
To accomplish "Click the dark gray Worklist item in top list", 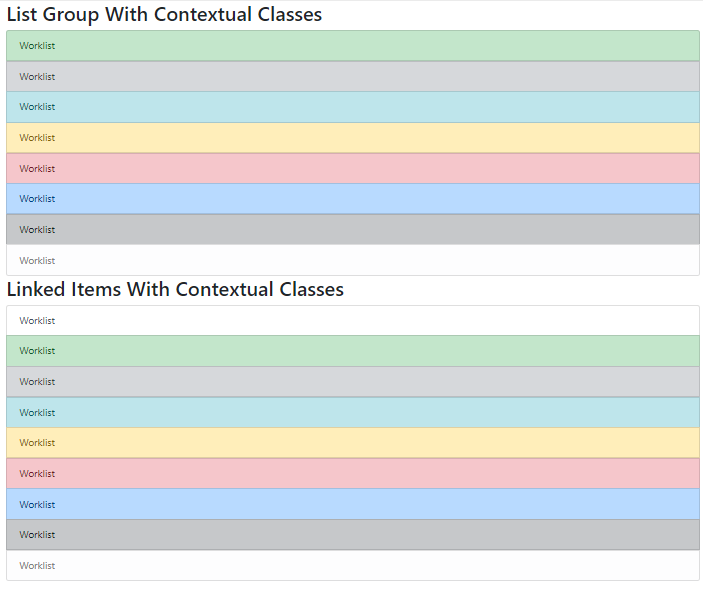I will point(353,229).
